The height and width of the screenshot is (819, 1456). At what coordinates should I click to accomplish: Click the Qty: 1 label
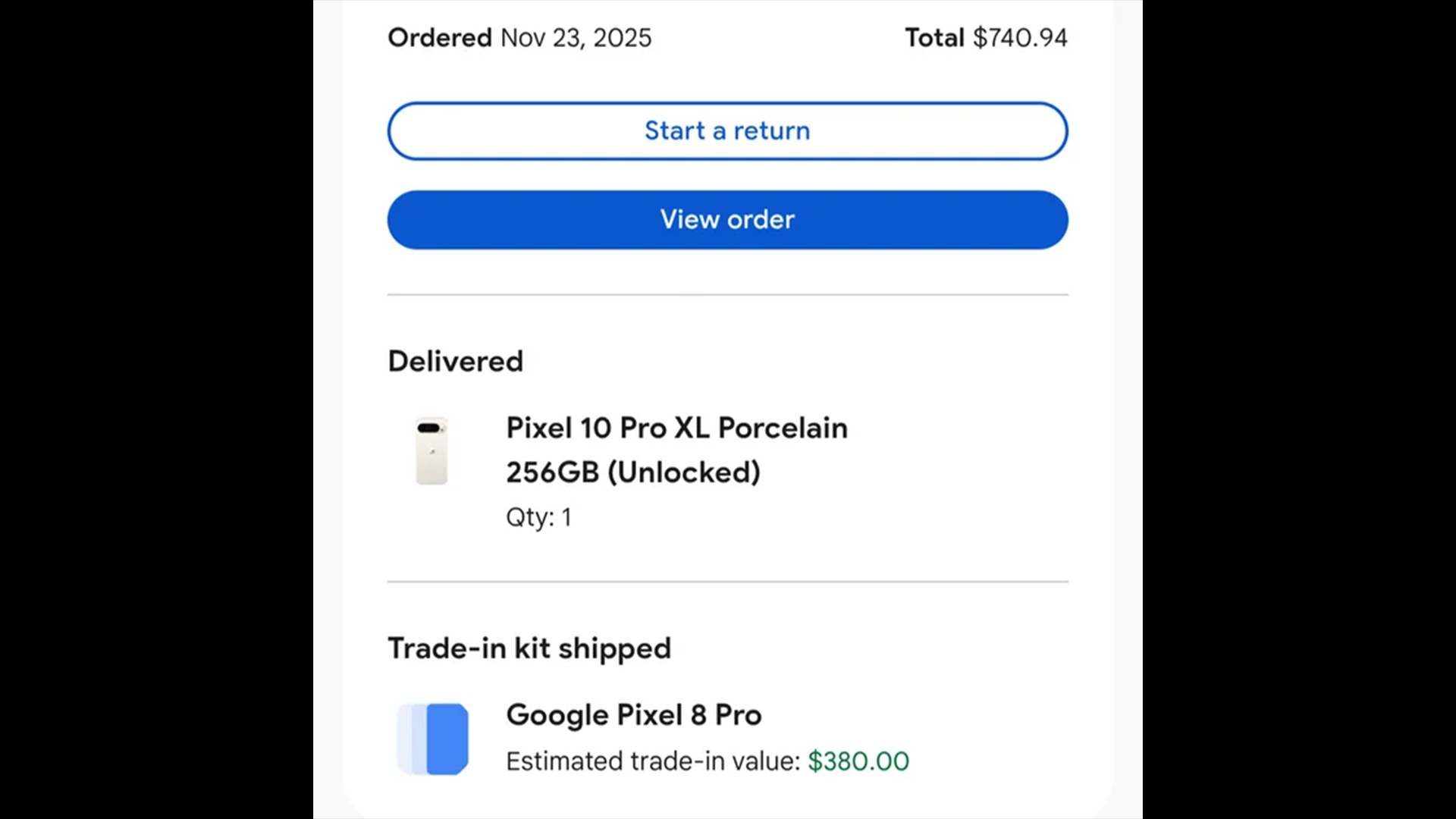pos(538,517)
